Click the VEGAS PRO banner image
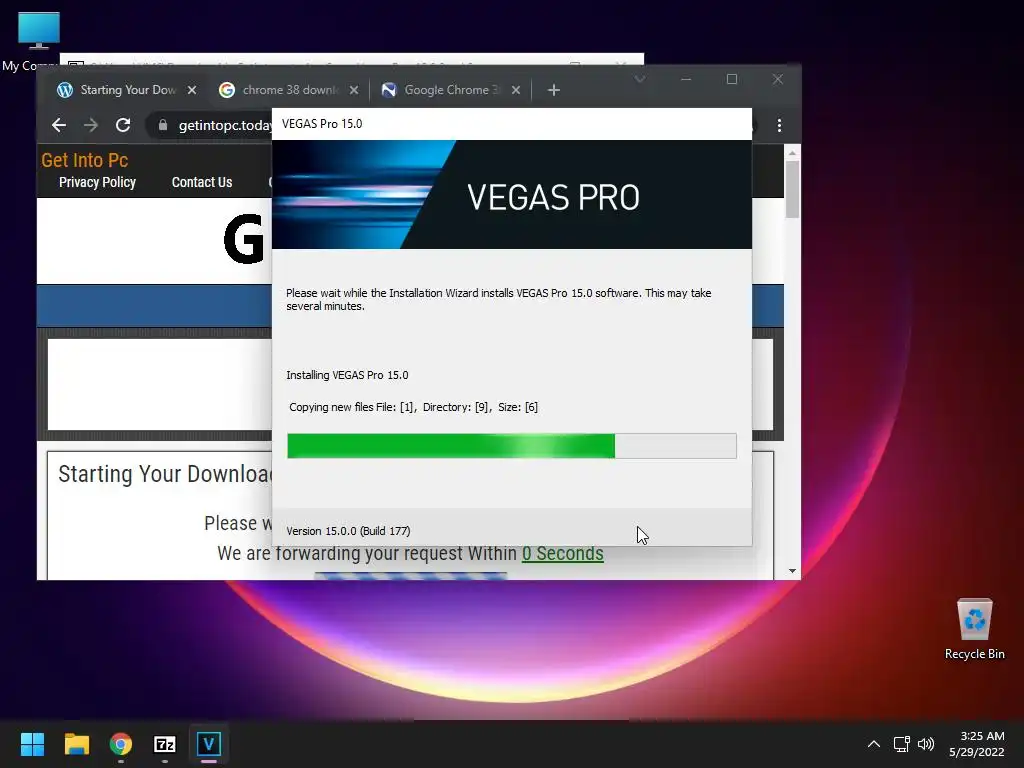1024x768 pixels. pos(512,195)
